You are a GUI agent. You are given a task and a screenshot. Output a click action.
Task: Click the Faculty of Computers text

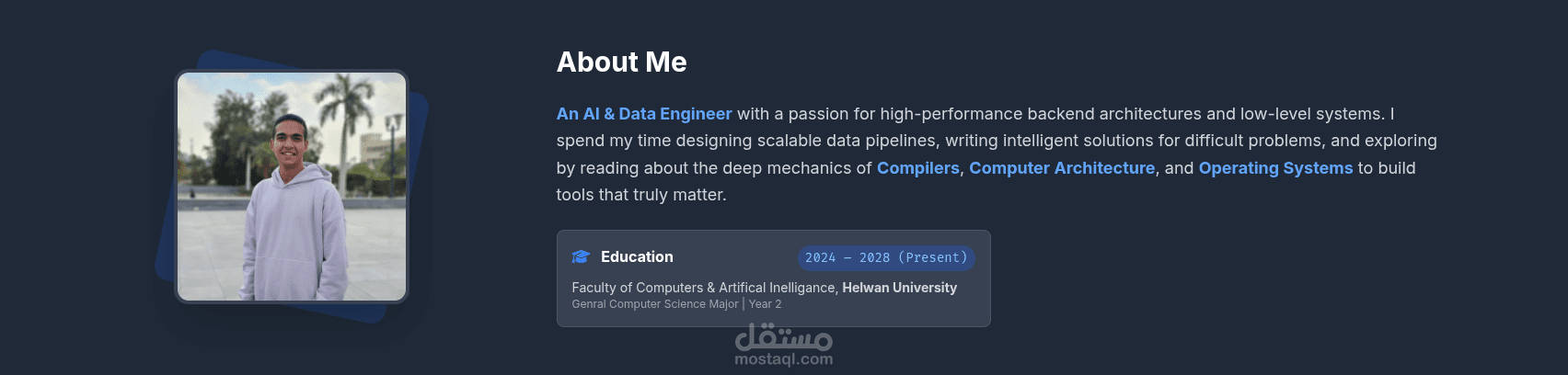pyautogui.click(x=636, y=288)
